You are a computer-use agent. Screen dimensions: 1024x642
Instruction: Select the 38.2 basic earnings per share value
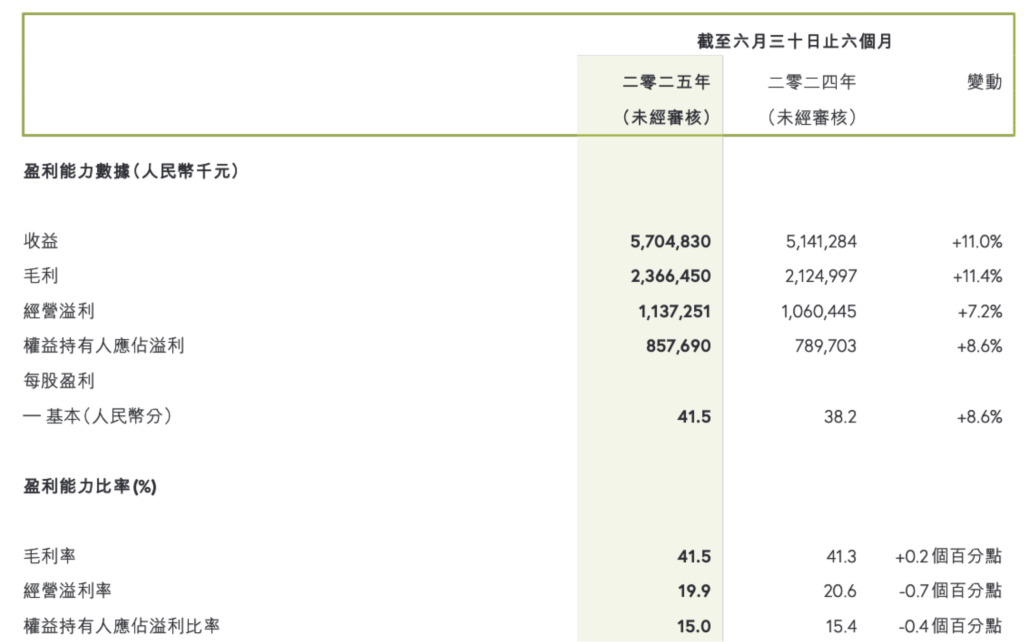(839, 416)
